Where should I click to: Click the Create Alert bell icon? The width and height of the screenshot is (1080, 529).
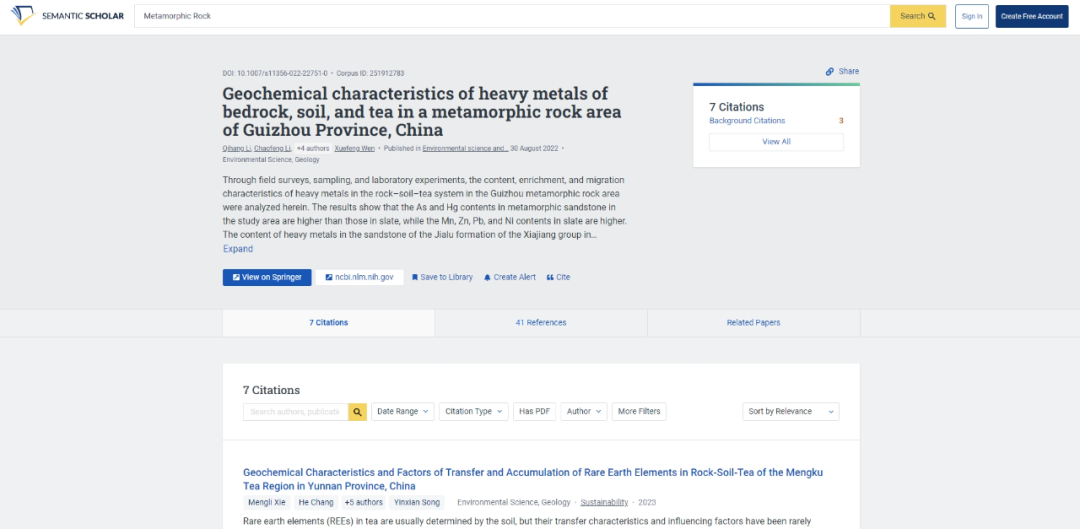pos(487,277)
